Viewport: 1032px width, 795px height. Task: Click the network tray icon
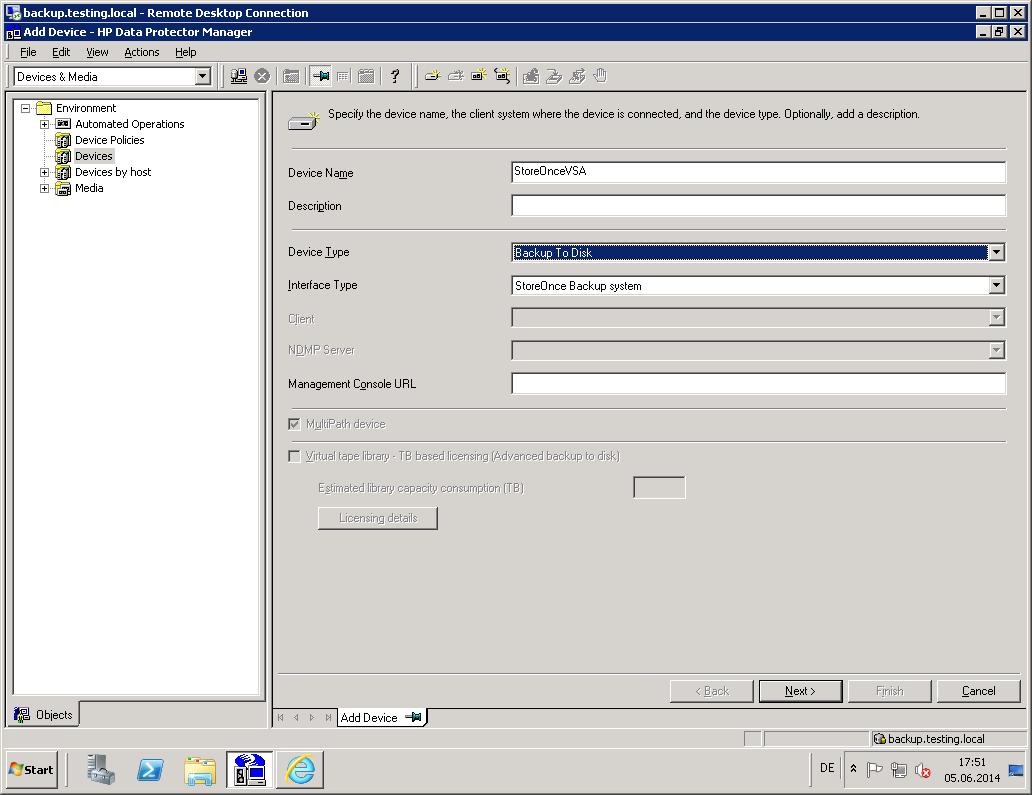click(898, 769)
